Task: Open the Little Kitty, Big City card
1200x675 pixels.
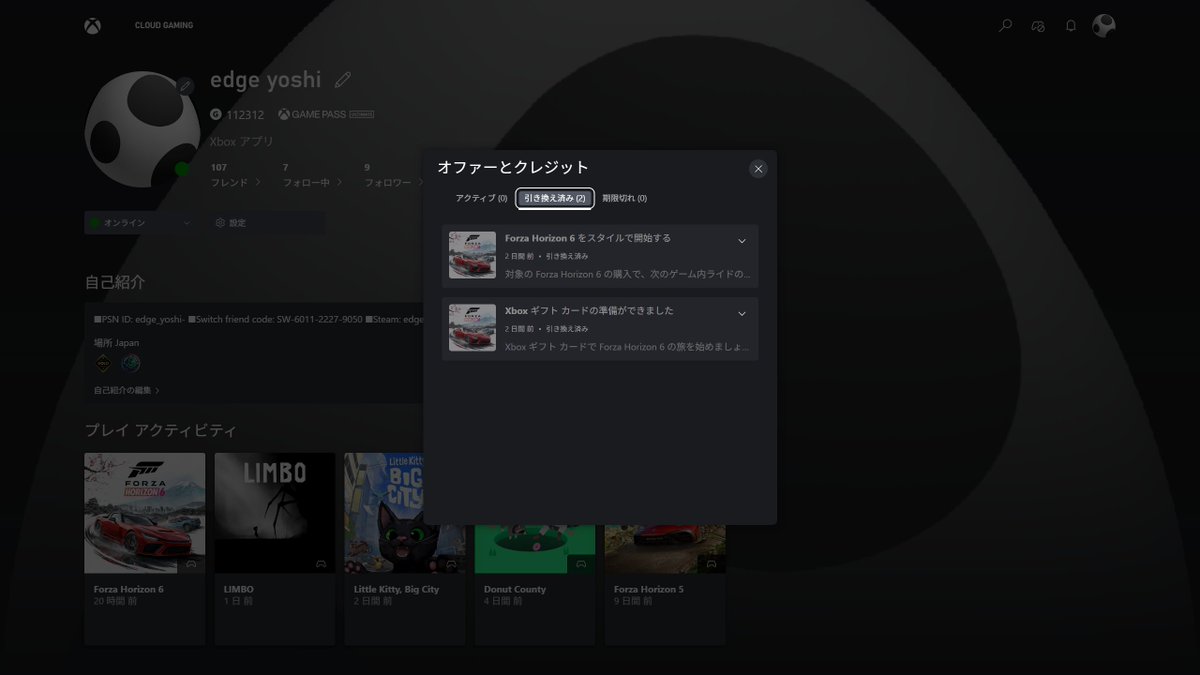Action: coord(405,549)
